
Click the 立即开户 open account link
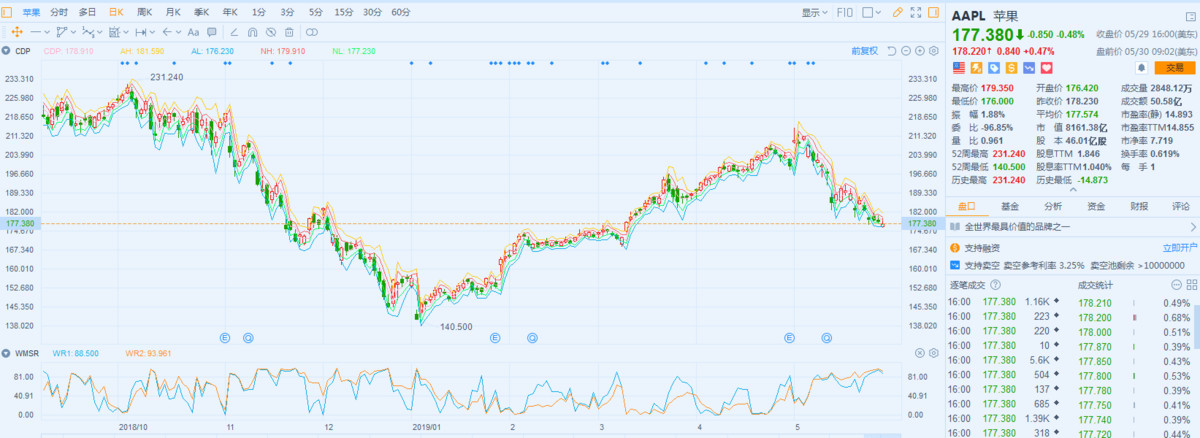point(1179,246)
